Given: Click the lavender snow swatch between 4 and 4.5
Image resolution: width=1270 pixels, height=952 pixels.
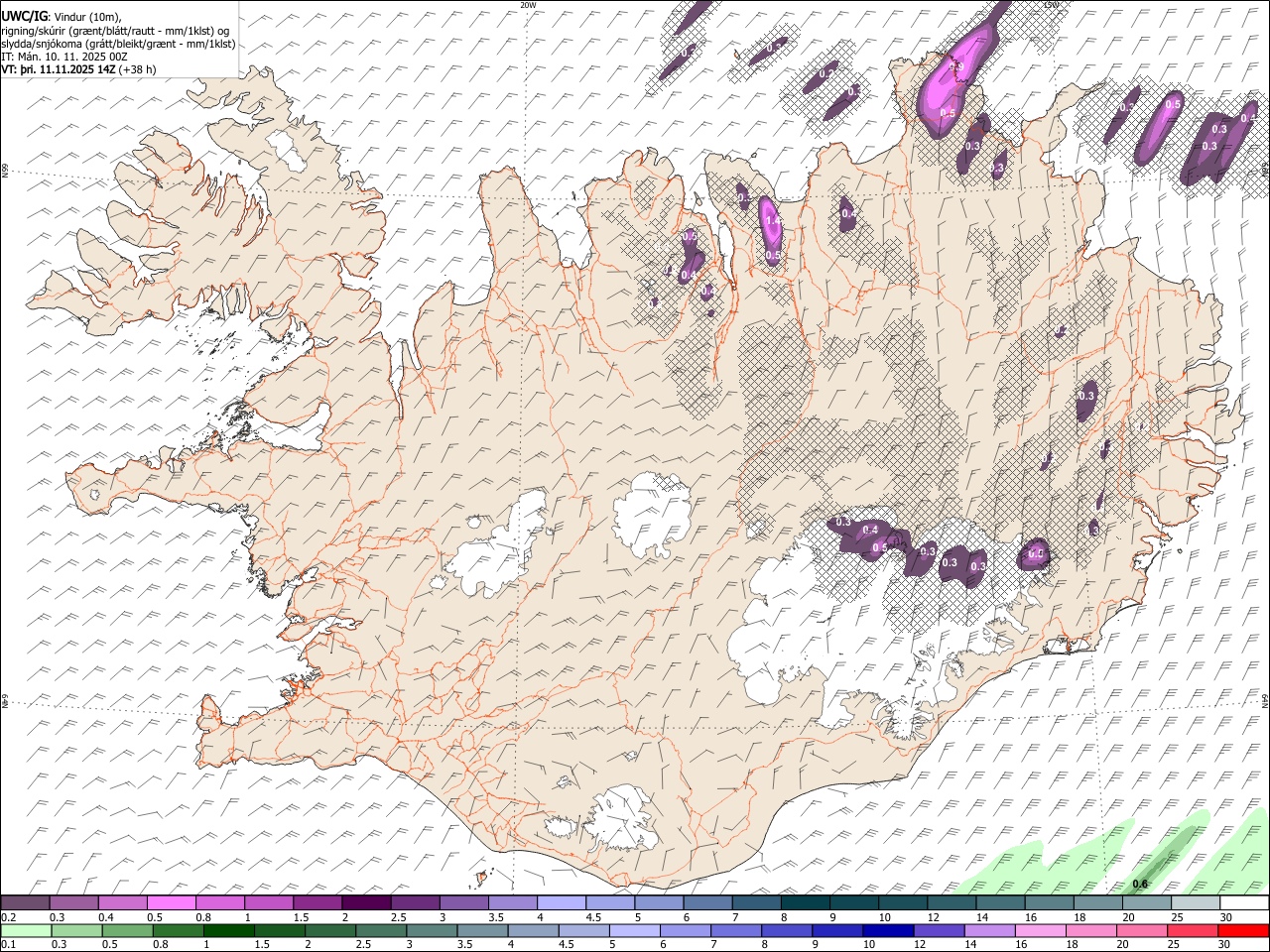Looking at the screenshot, I should (561, 902).
